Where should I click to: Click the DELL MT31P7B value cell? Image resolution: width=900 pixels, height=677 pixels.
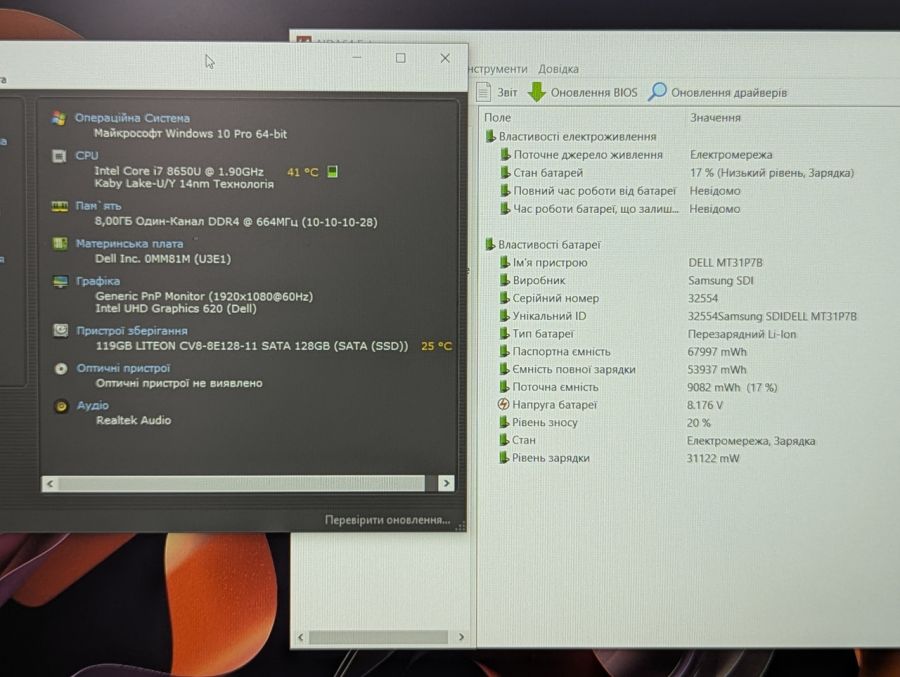[726, 262]
